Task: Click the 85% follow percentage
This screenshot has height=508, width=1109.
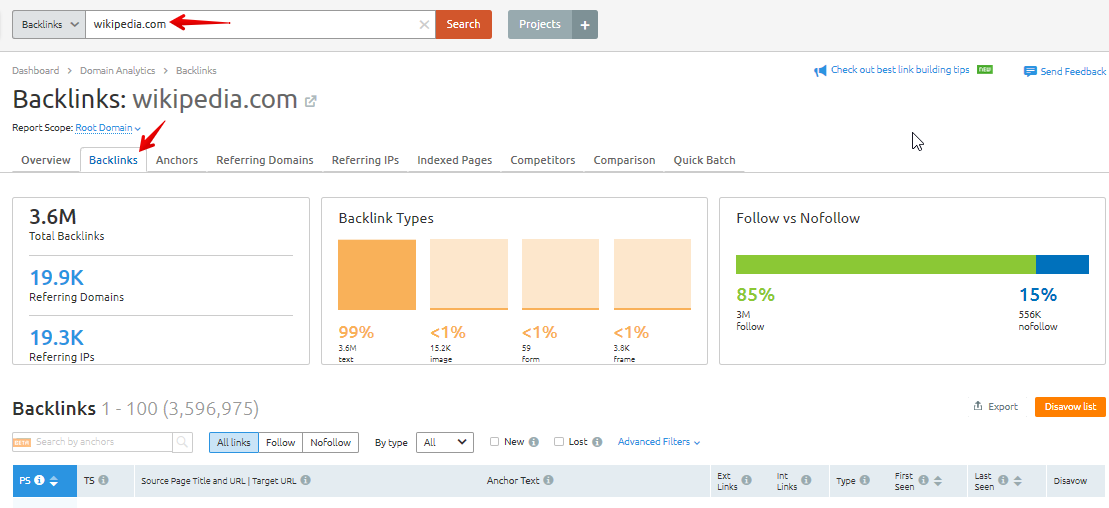Action: [x=756, y=295]
